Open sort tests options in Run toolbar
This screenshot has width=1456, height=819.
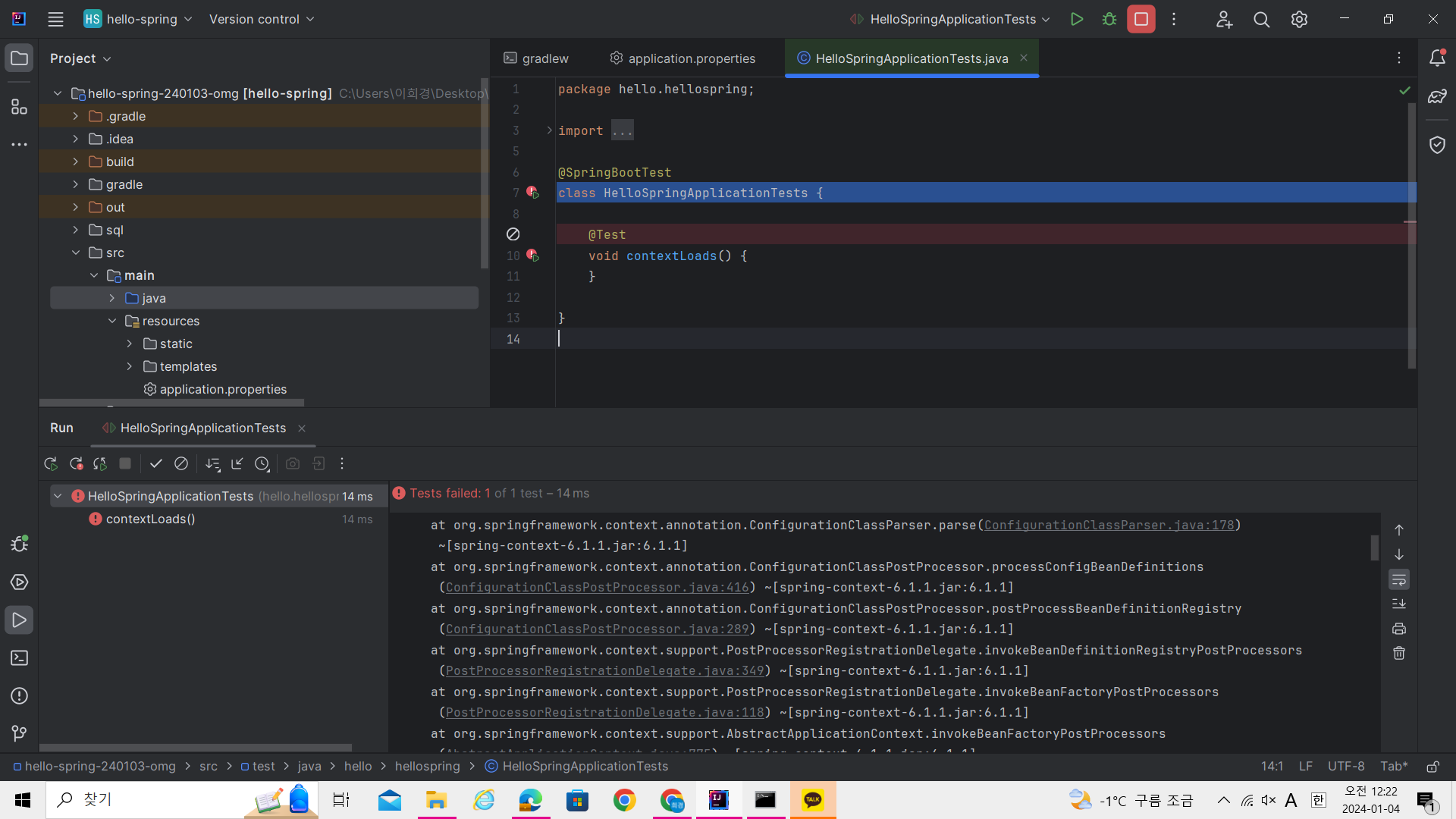[x=213, y=463]
